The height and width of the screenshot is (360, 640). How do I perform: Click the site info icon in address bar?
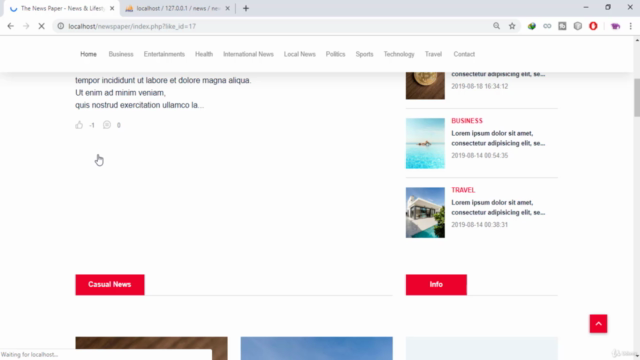point(60,26)
